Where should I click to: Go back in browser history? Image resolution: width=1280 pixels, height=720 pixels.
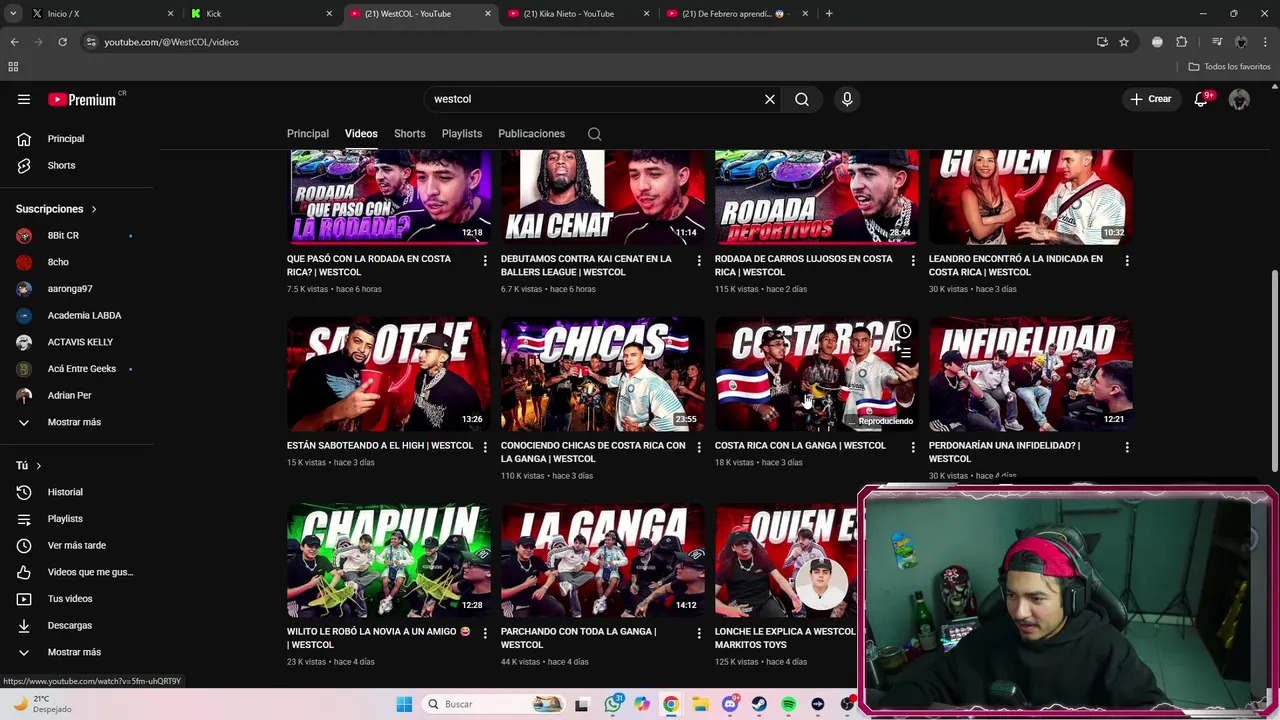click(x=14, y=42)
